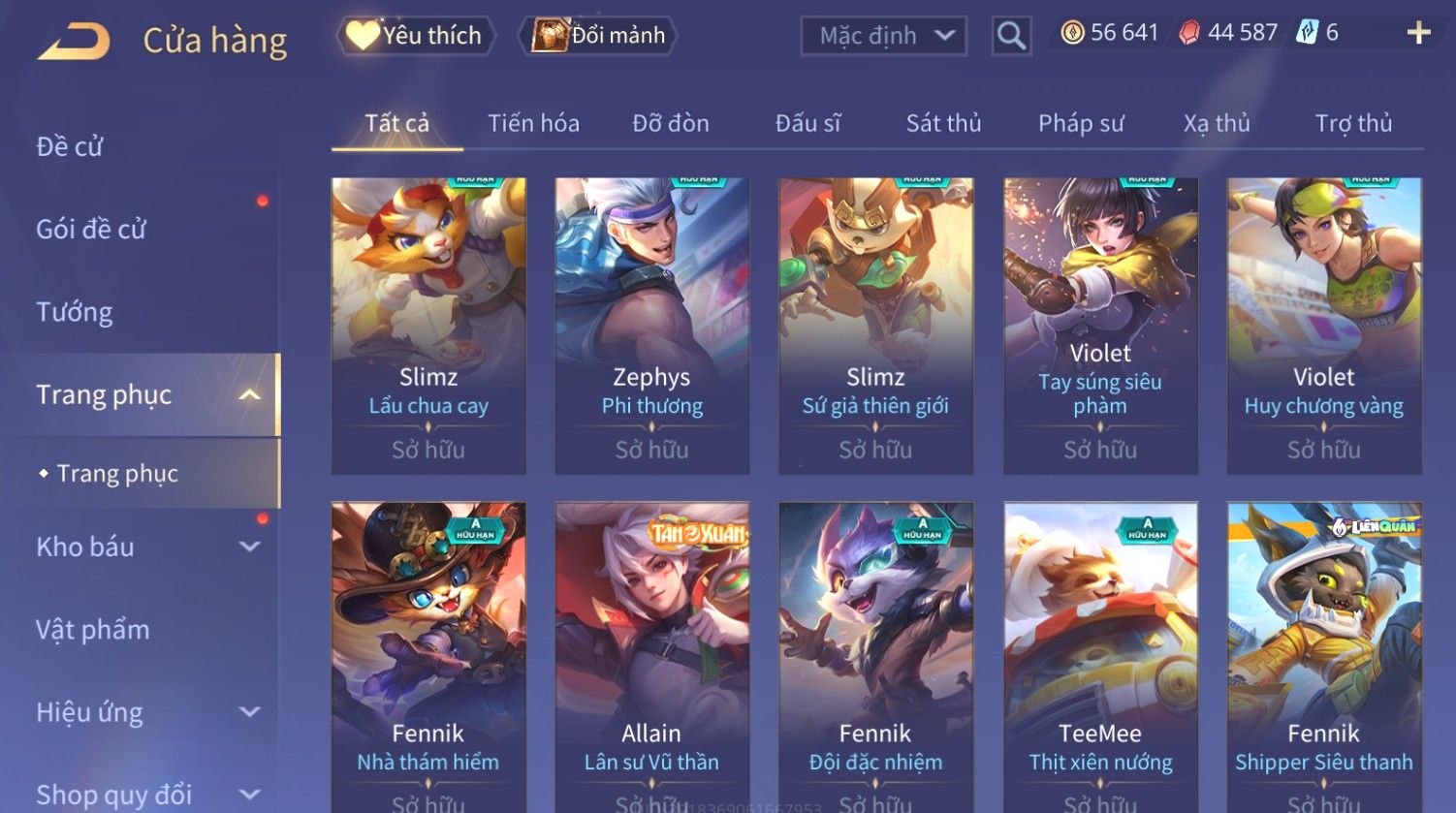Open Gói đề cử sidebar item
The image size is (1456, 813).
pos(91,230)
